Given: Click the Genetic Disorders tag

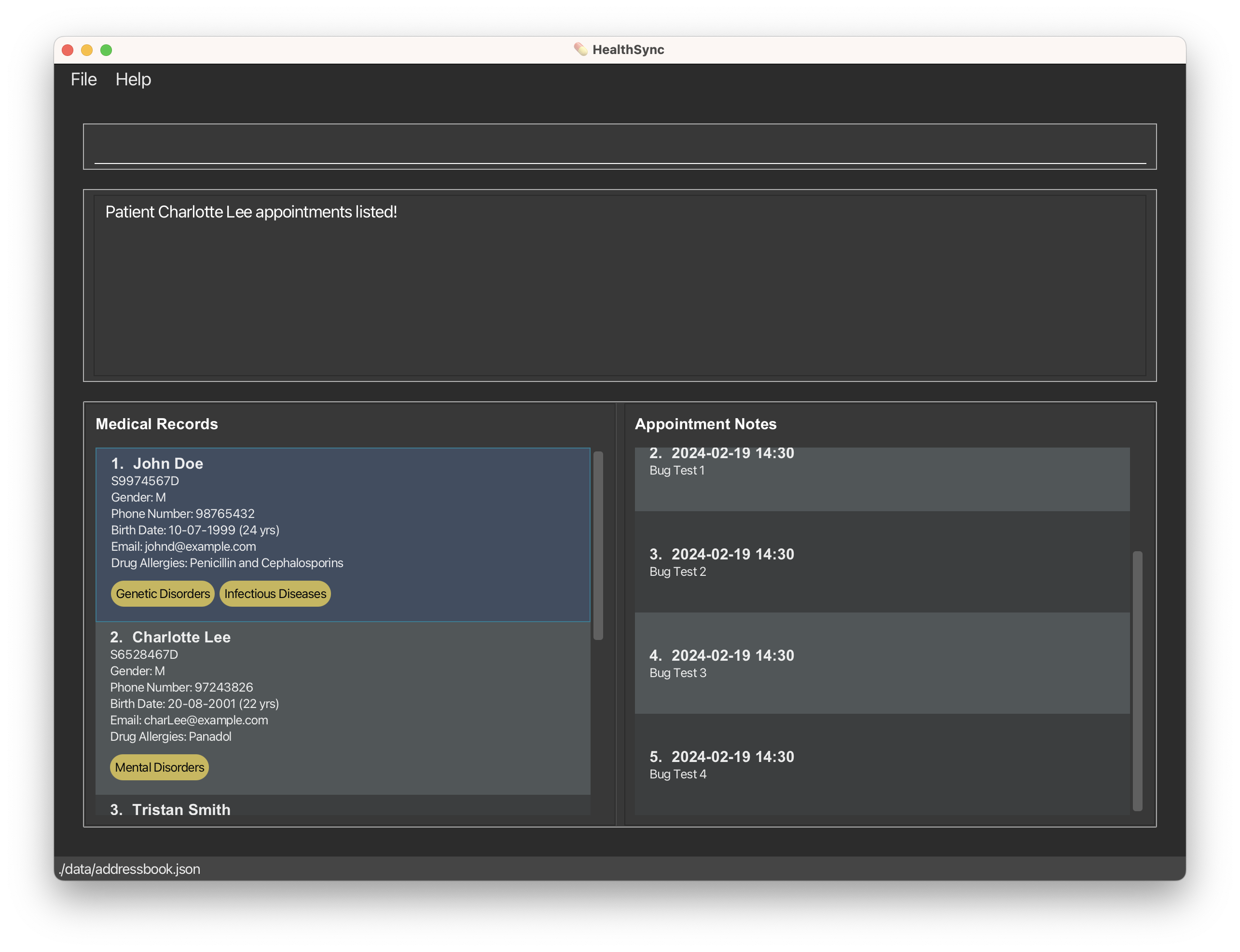Looking at the screenshot, I should pos(163,593).
